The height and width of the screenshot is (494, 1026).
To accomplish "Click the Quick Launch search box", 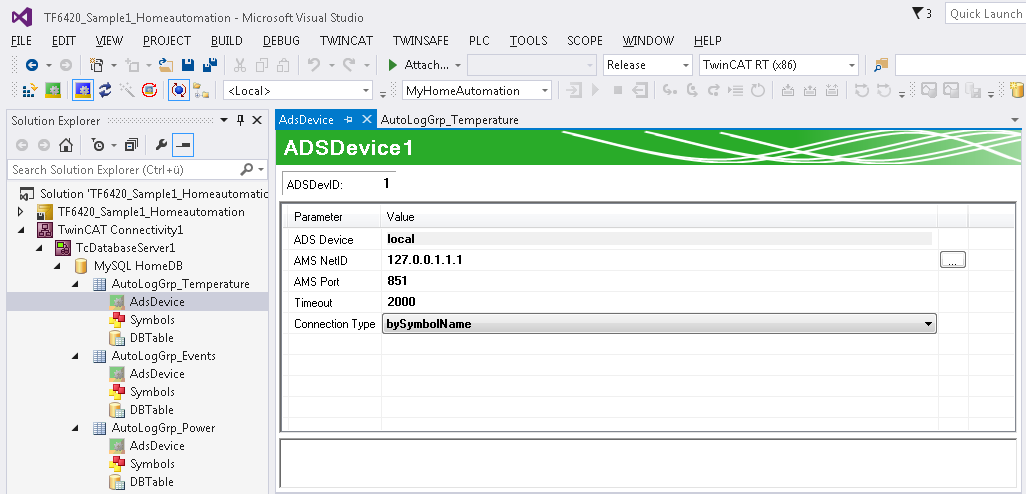I will tap(985, 14).
